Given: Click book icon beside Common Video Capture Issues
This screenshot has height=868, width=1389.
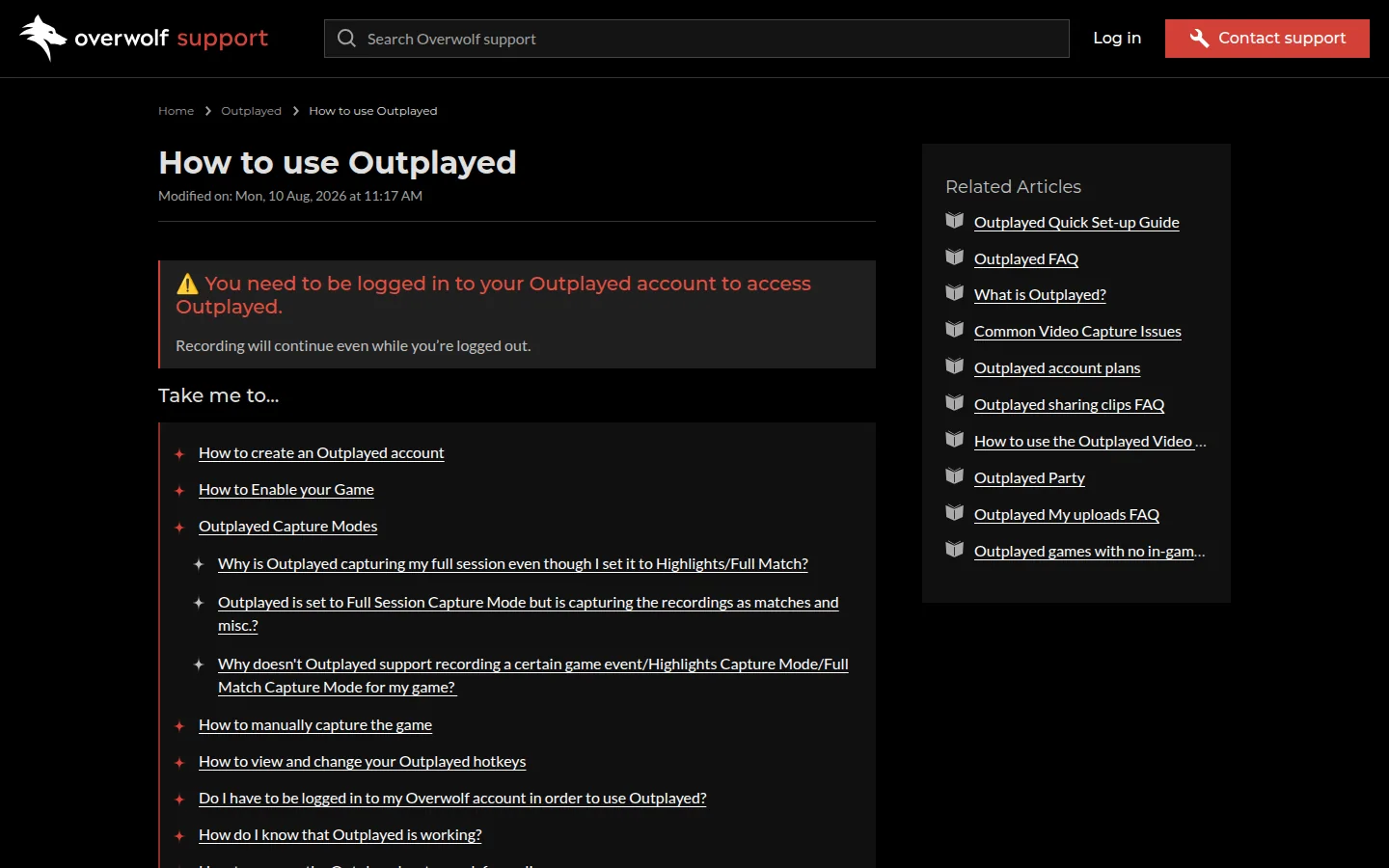Looking at the screenshot, I should point(955,330).
